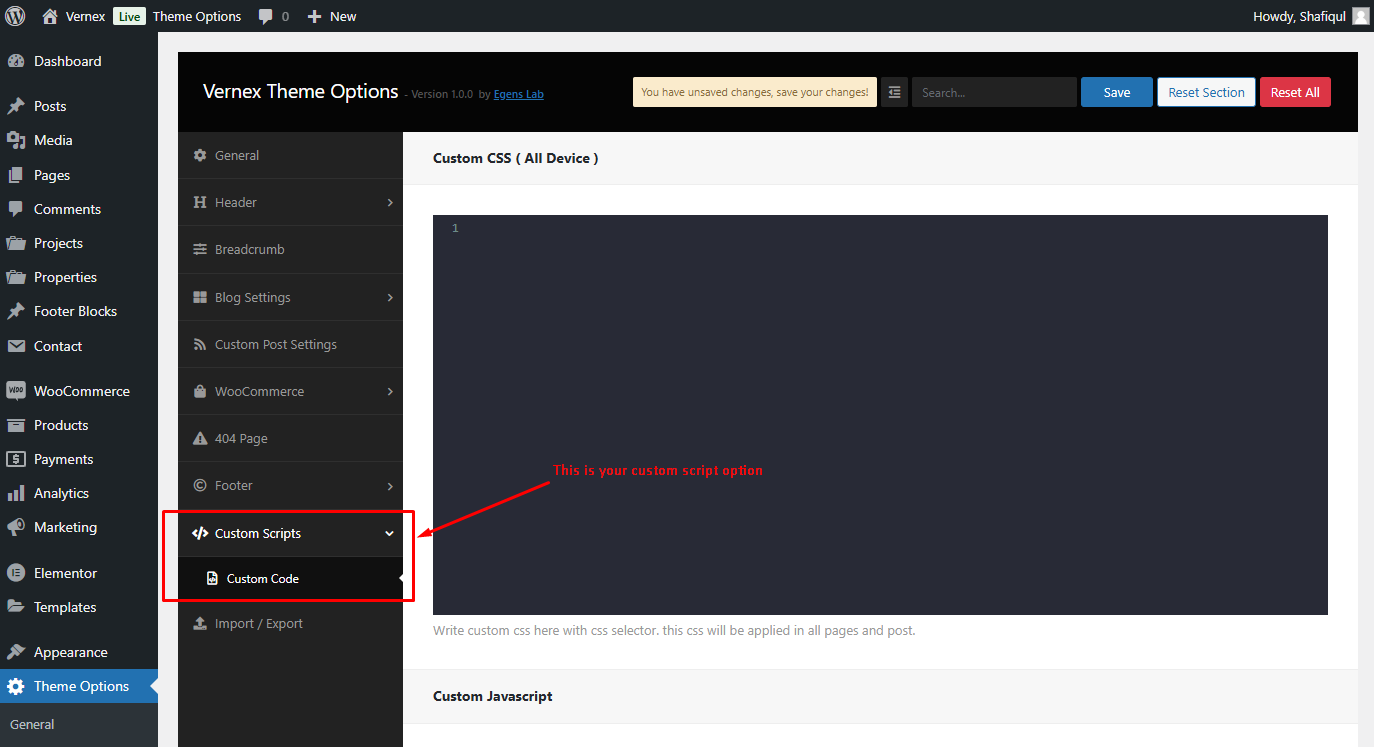
Task: Click the Analytics bar chart icon
Action: coord(16,493)
